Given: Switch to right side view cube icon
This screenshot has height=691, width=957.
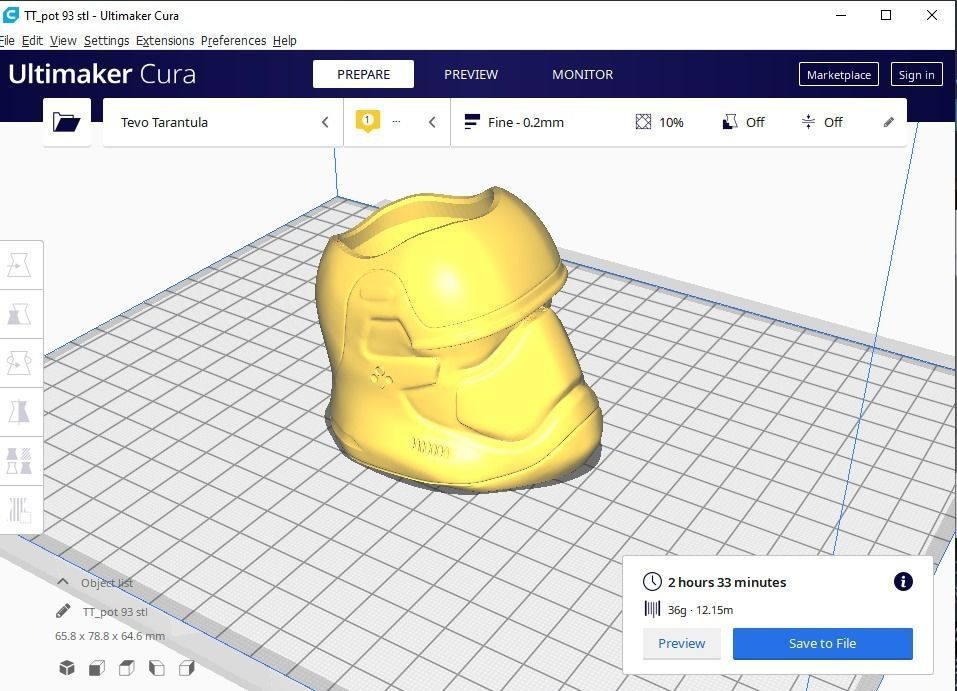Looking at the screenshot, I should point(186,668).
